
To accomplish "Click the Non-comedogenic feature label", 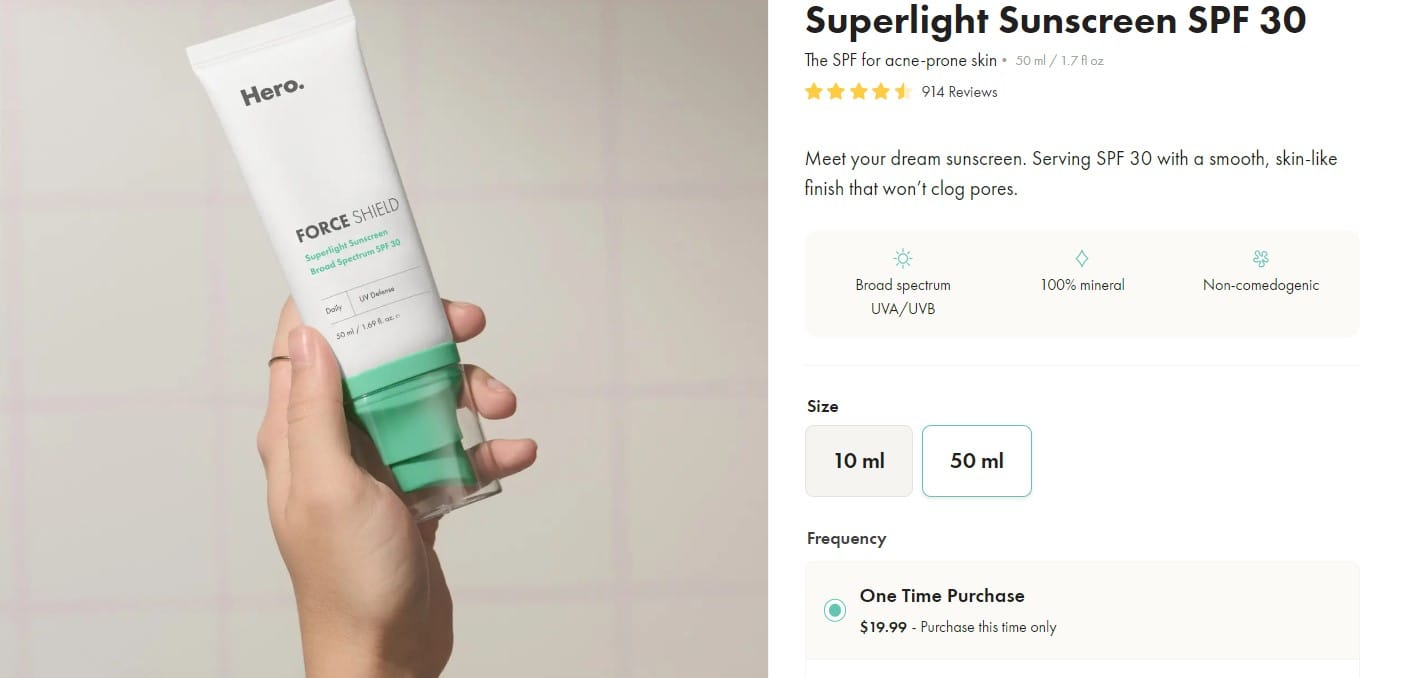I will coord(1260,285).
